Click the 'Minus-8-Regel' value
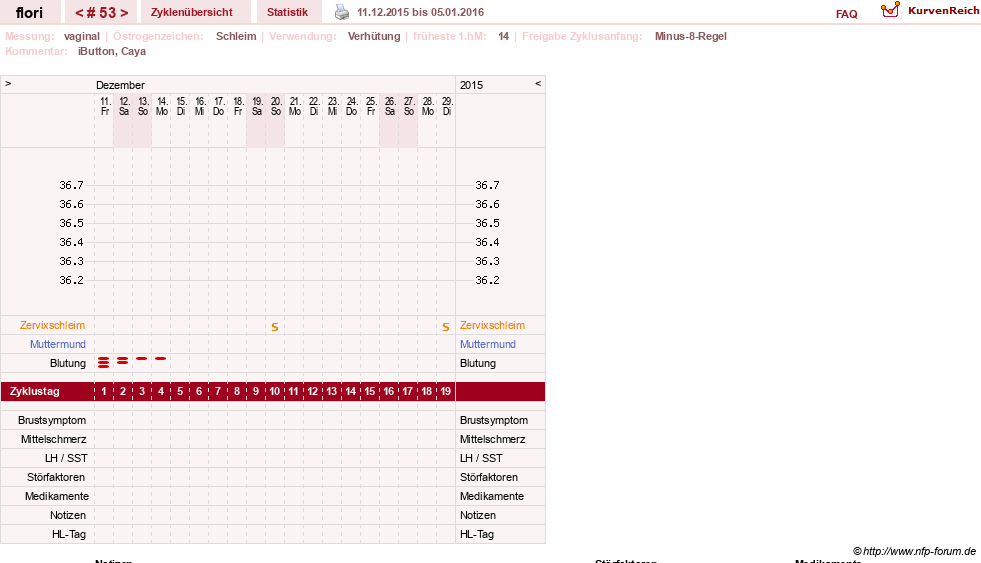 691,36
